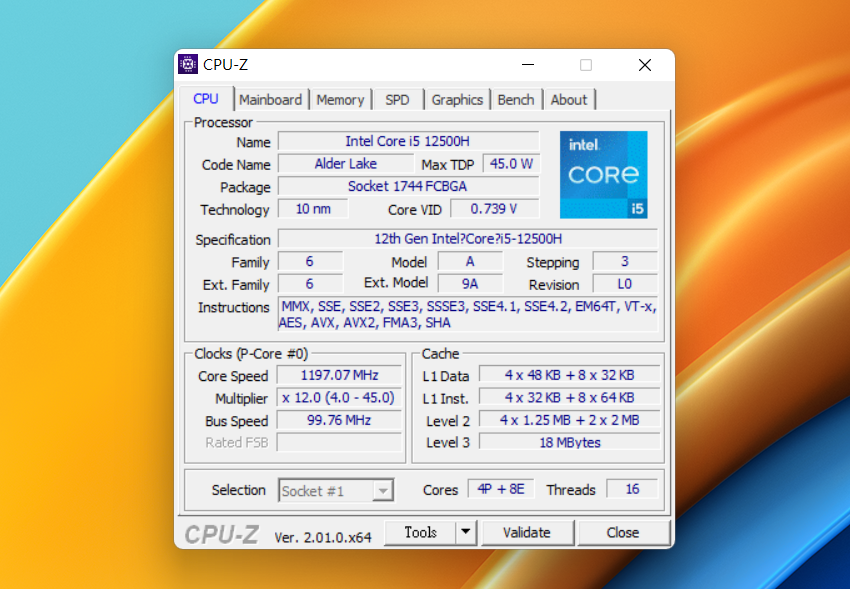Click the Stepping value 3
Image resolution: width=850 pixels, height=589 pixels.
point(625,261)
